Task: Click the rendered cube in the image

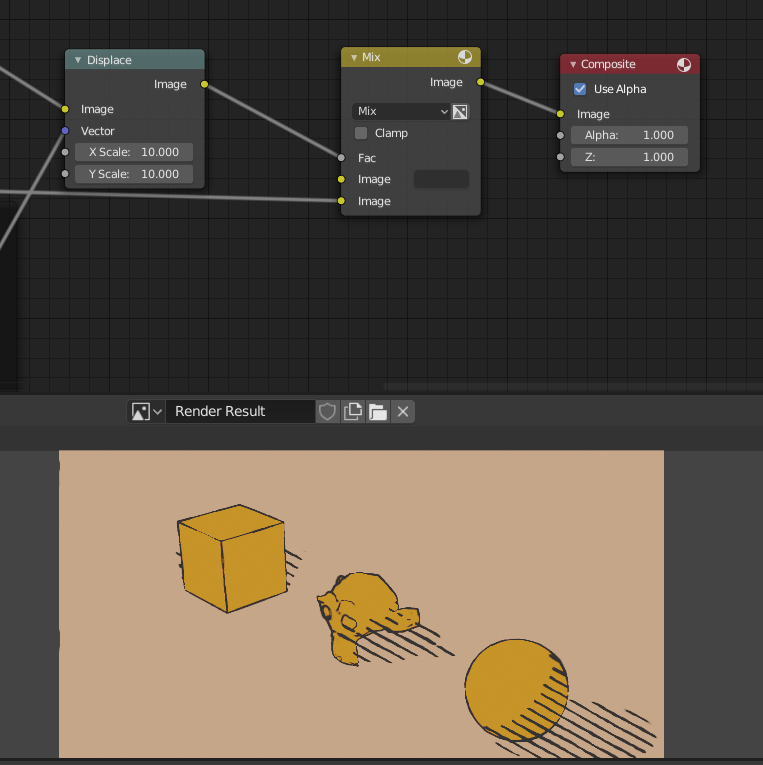Action: click(232, 559)
